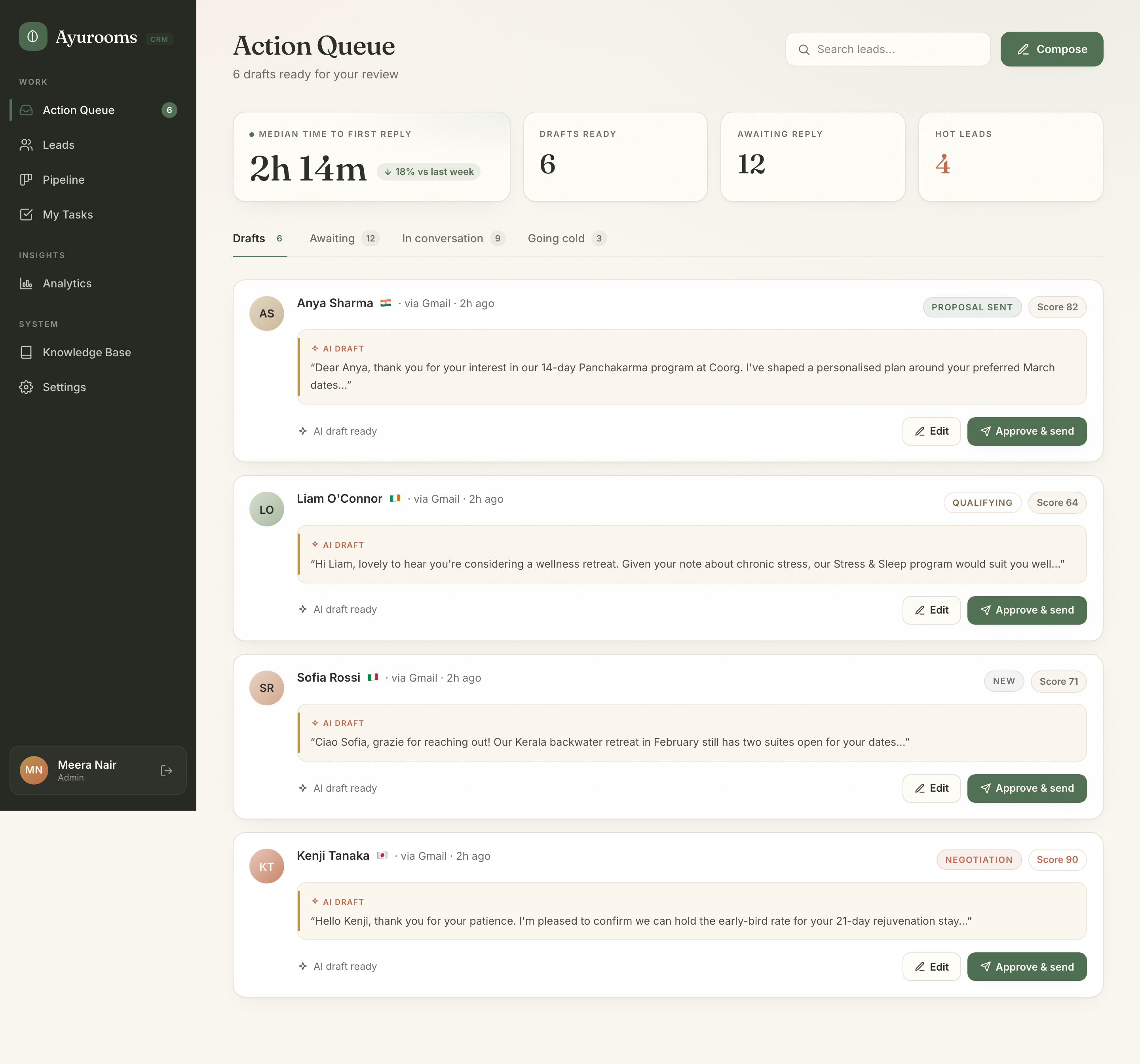This screenshot has width=1140, height=1064.
Task: Open Settings in the sidebar
Action: click(x=98, y=387)
